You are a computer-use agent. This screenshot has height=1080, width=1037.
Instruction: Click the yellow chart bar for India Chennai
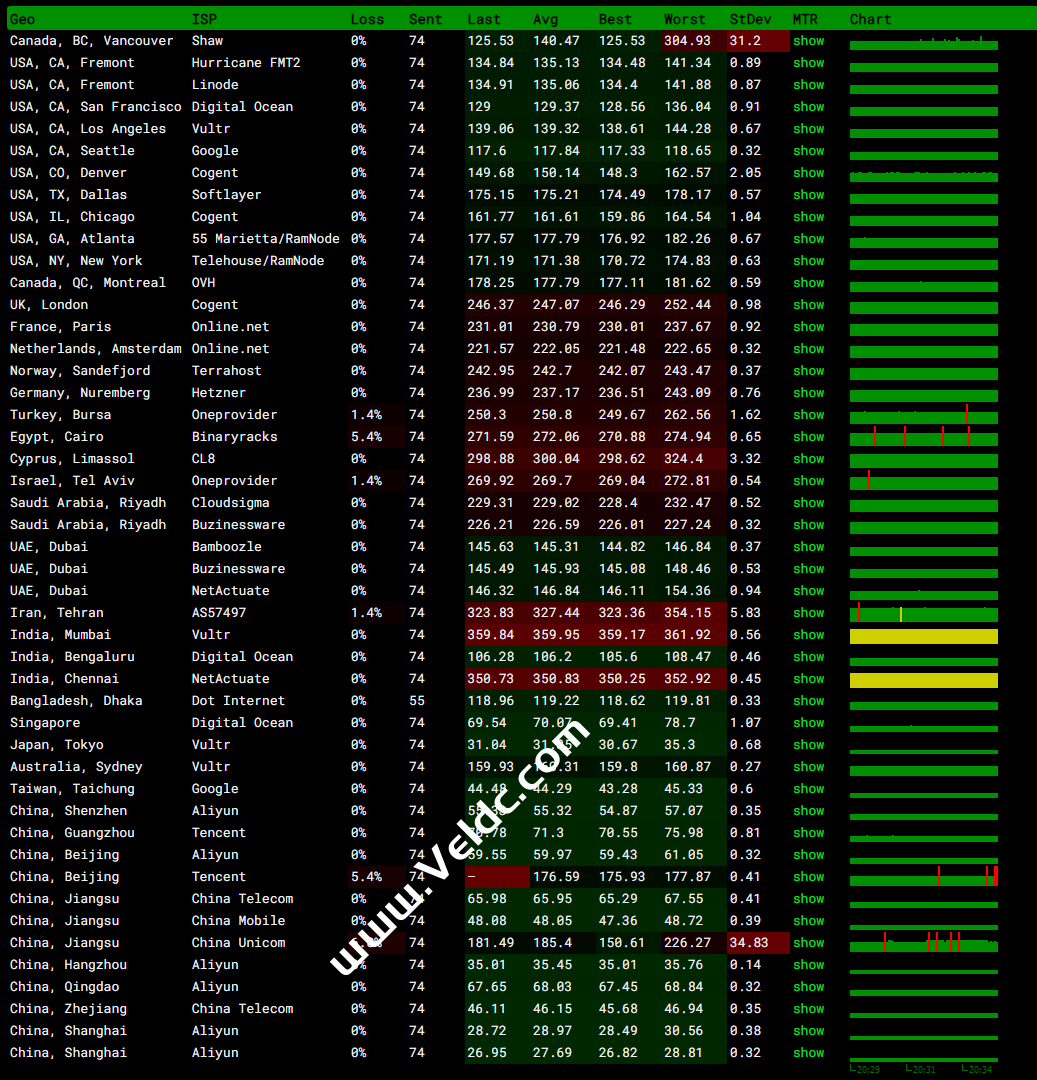click(x=923, y=680)
